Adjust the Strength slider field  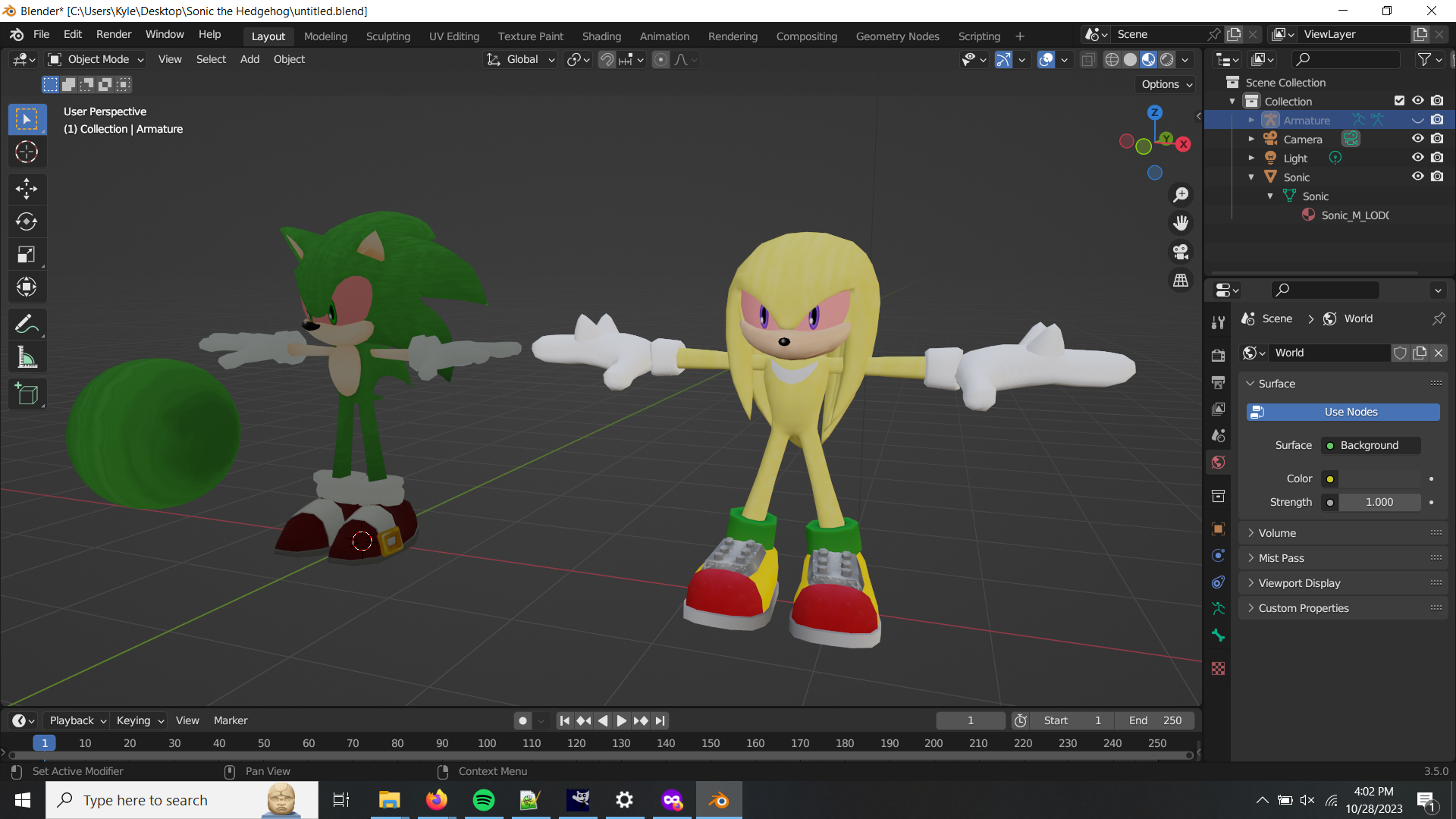pos(1379,502)
